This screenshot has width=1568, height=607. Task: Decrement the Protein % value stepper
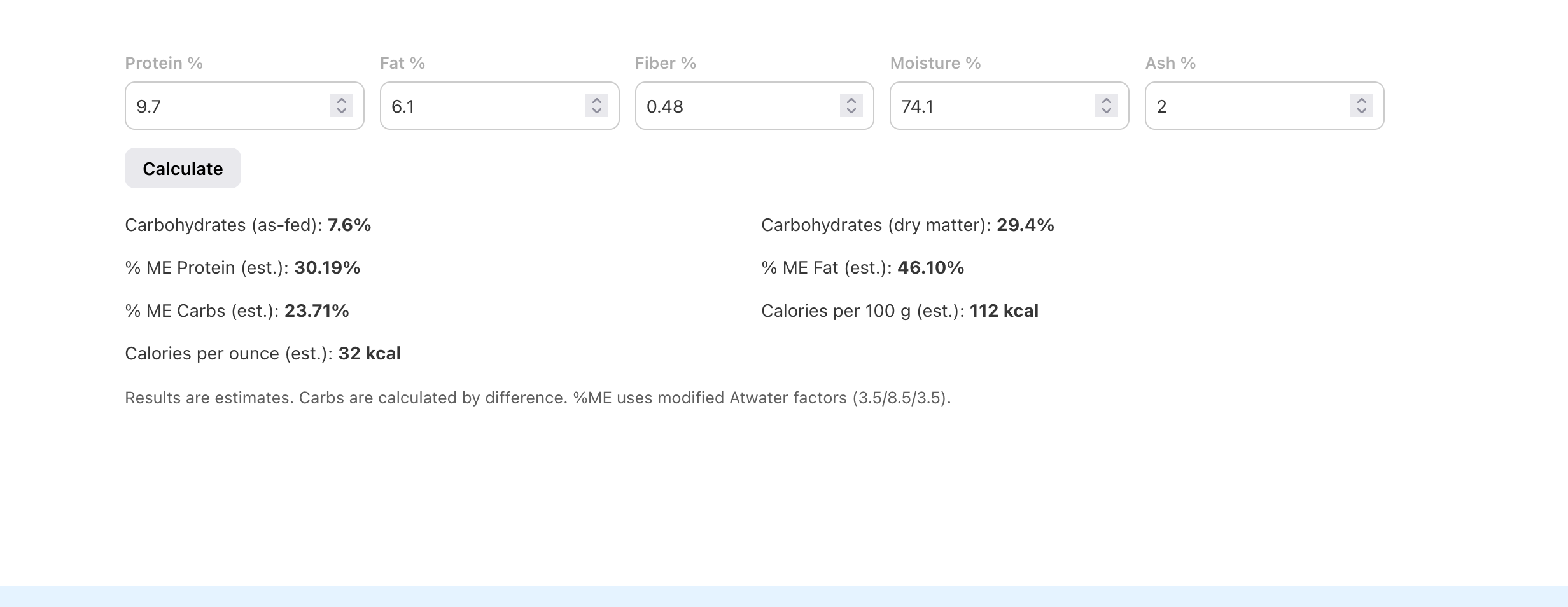click(341, 111)
